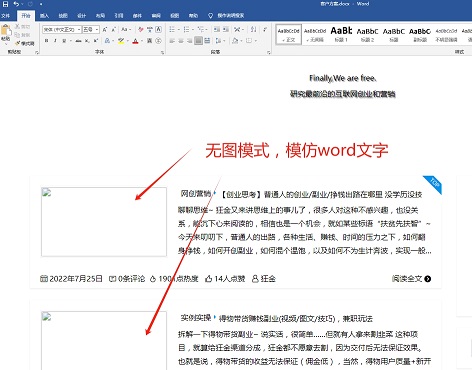Click the Numbering list icon
Viewport: 472px width, 370px height.
point(186,29)
